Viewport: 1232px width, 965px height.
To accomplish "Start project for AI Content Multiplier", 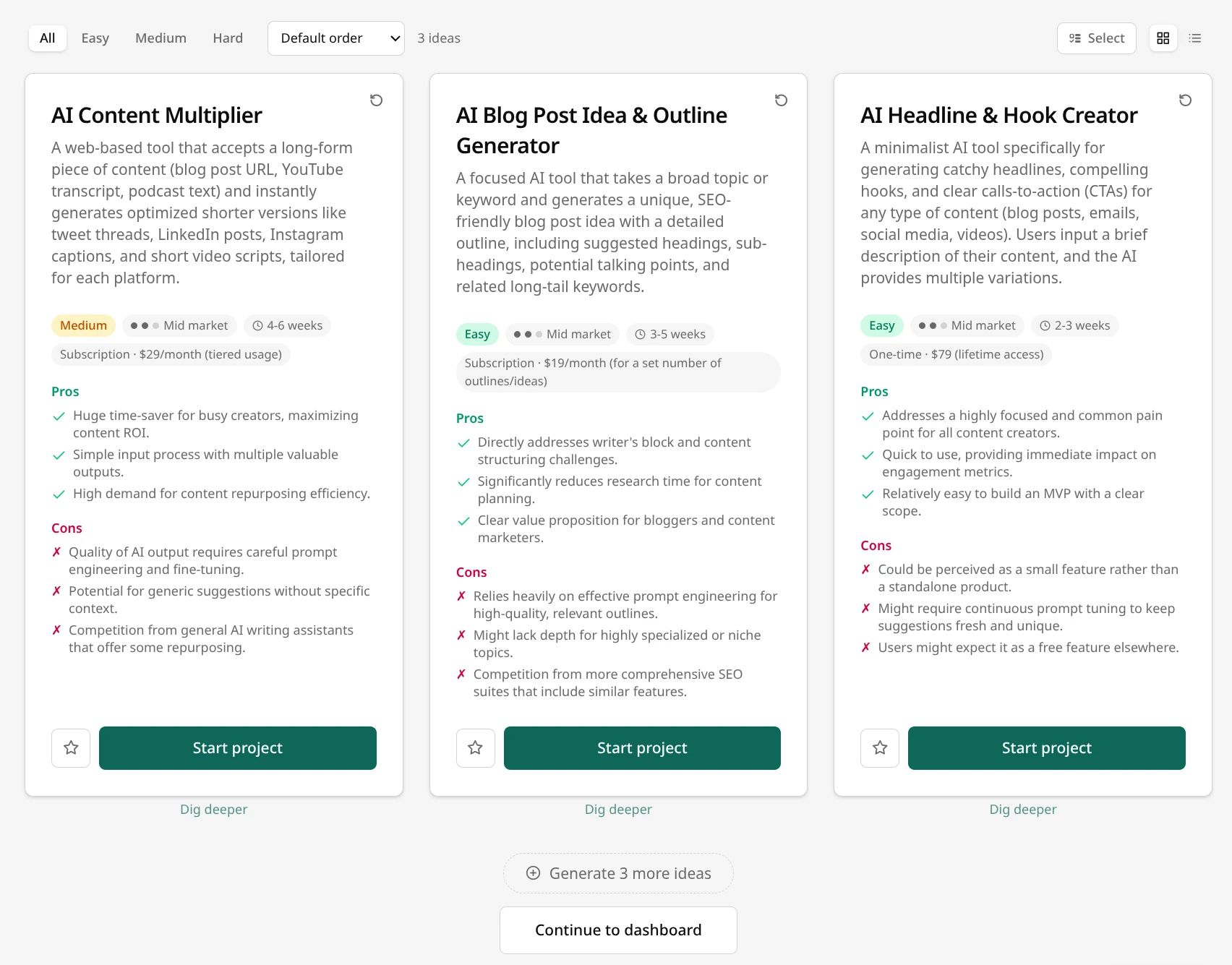I will click(237, 747).
